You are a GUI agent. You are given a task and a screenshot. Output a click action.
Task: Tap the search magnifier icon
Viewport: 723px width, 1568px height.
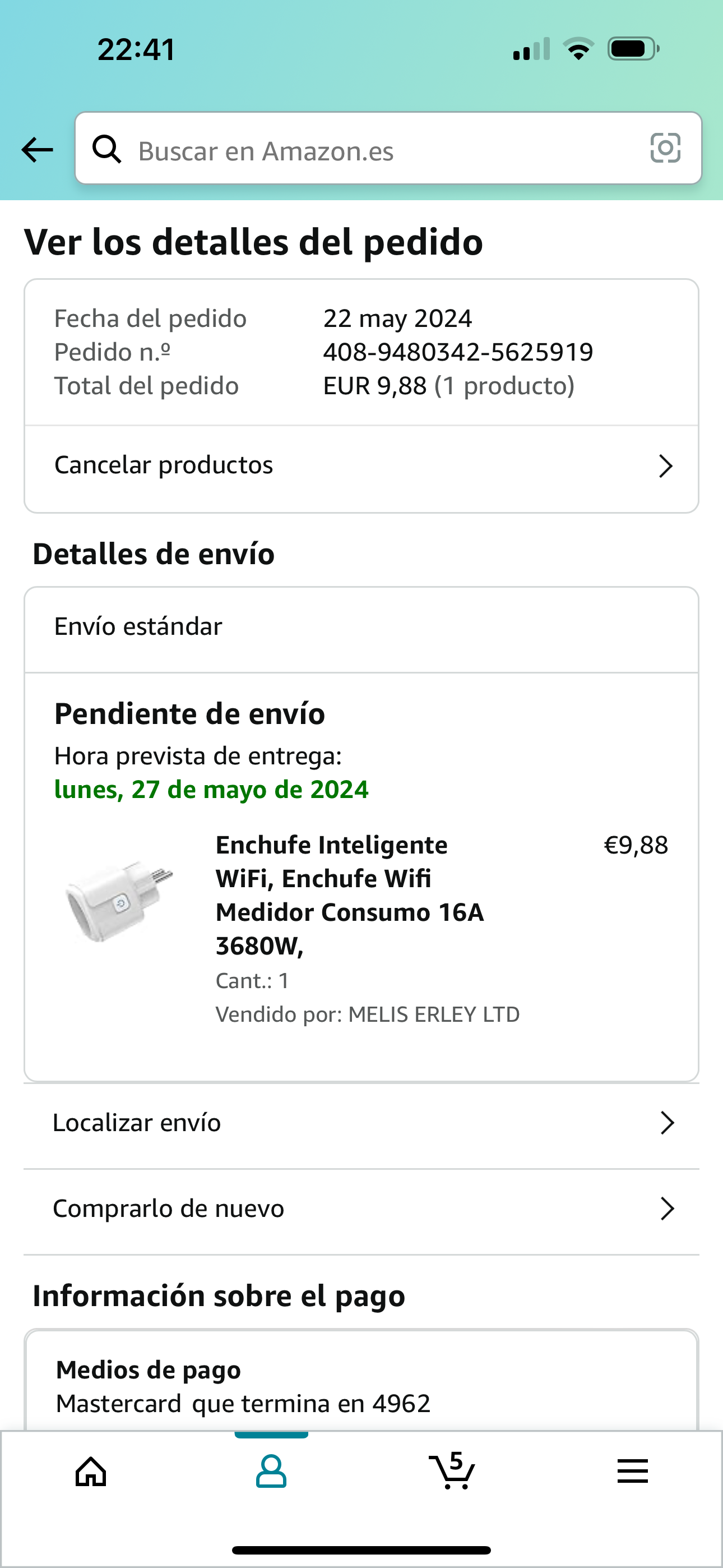click(x=107, y=149)
